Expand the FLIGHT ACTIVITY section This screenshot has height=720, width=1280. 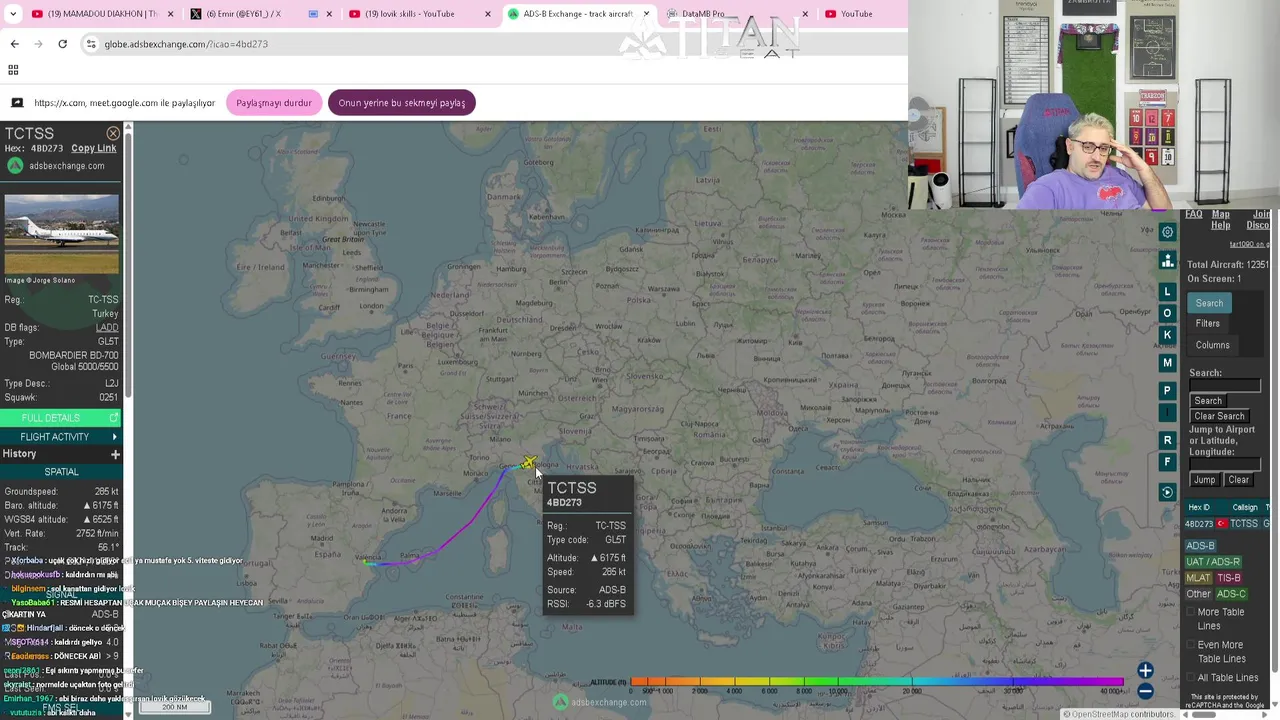pos(61,437)
